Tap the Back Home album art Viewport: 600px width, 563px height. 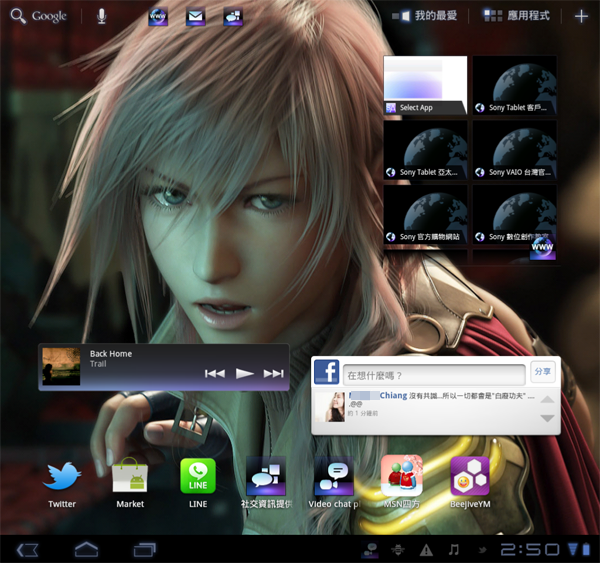tap(61, 366)
